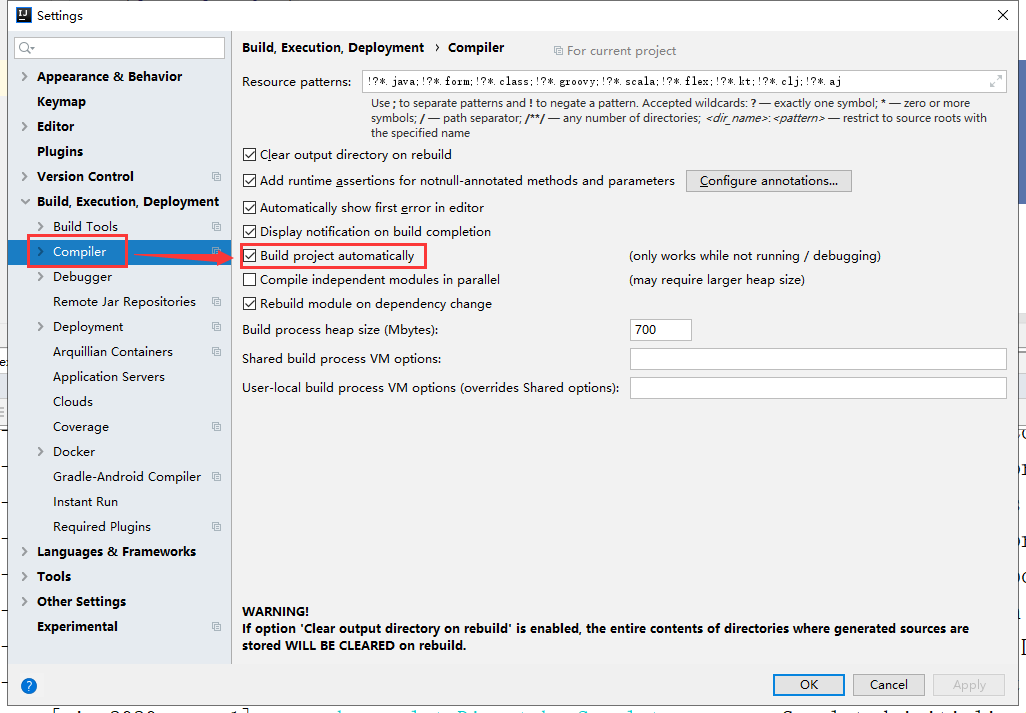Click Shared build process VM options field
Screen dimensions: 1026x713
[818, 359]
